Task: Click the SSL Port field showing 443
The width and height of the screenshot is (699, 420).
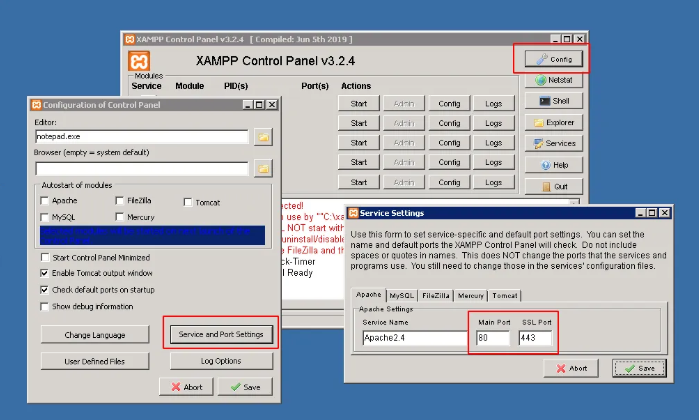Action: point(535,338)
